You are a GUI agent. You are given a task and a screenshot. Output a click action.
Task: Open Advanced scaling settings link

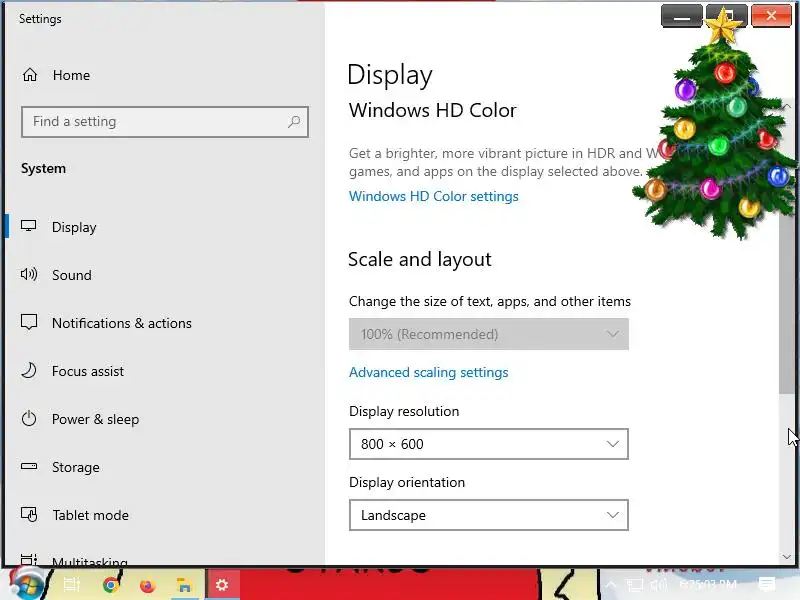(x=429, y=372)
